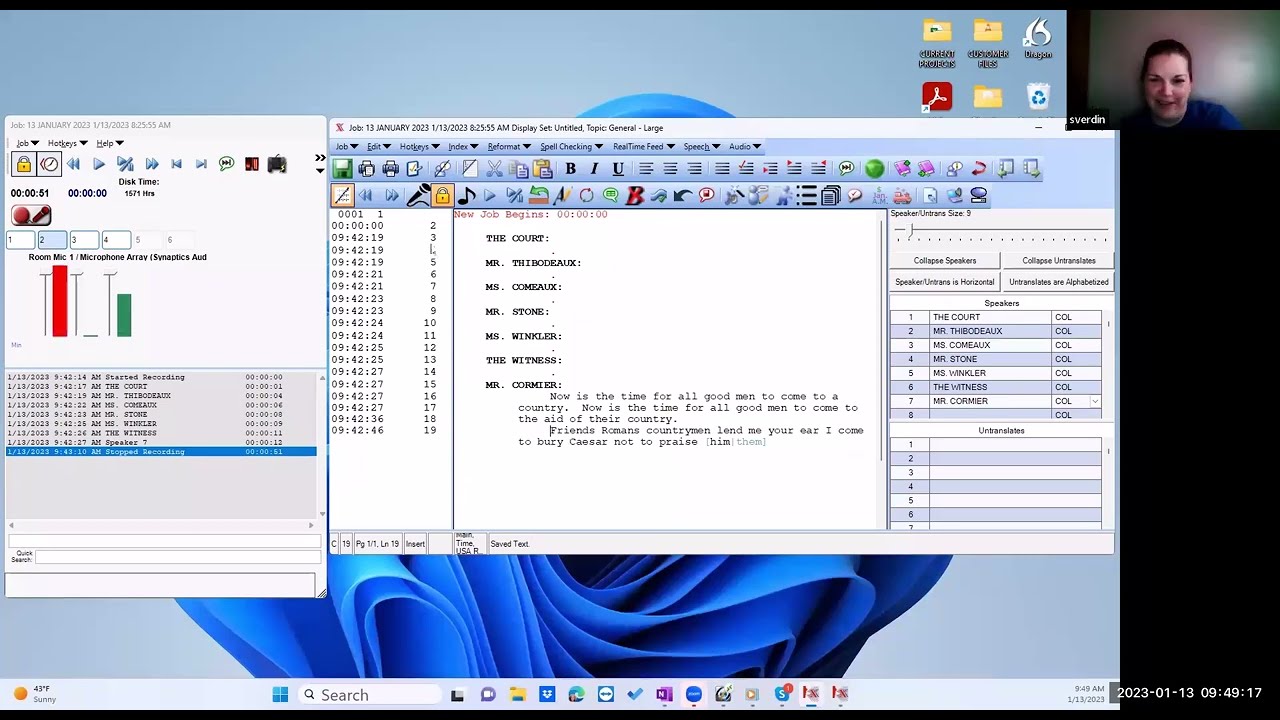Select the Stopped Recording log entry
This screenshot has width=1280, height=720.
(x=161, y=452)
